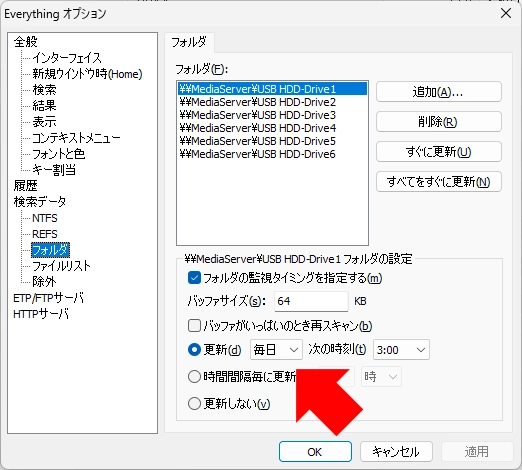This screenshot has width=522, height=470.
Task: Click the 削除(R) button
Action: (439, 122)
